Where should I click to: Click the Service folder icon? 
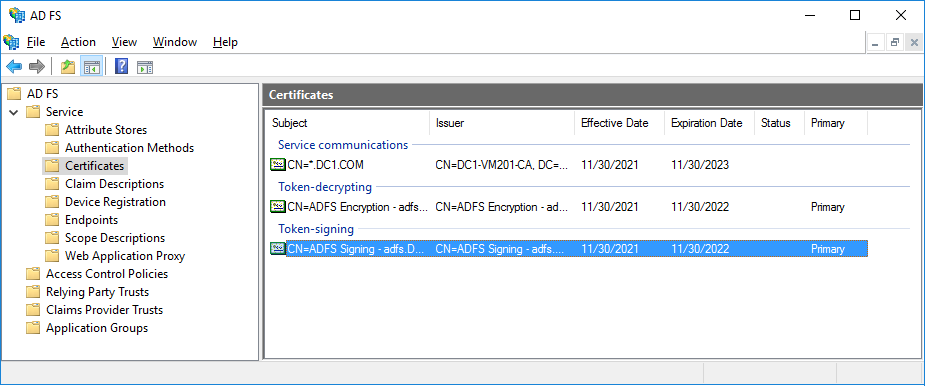(34, 112)
